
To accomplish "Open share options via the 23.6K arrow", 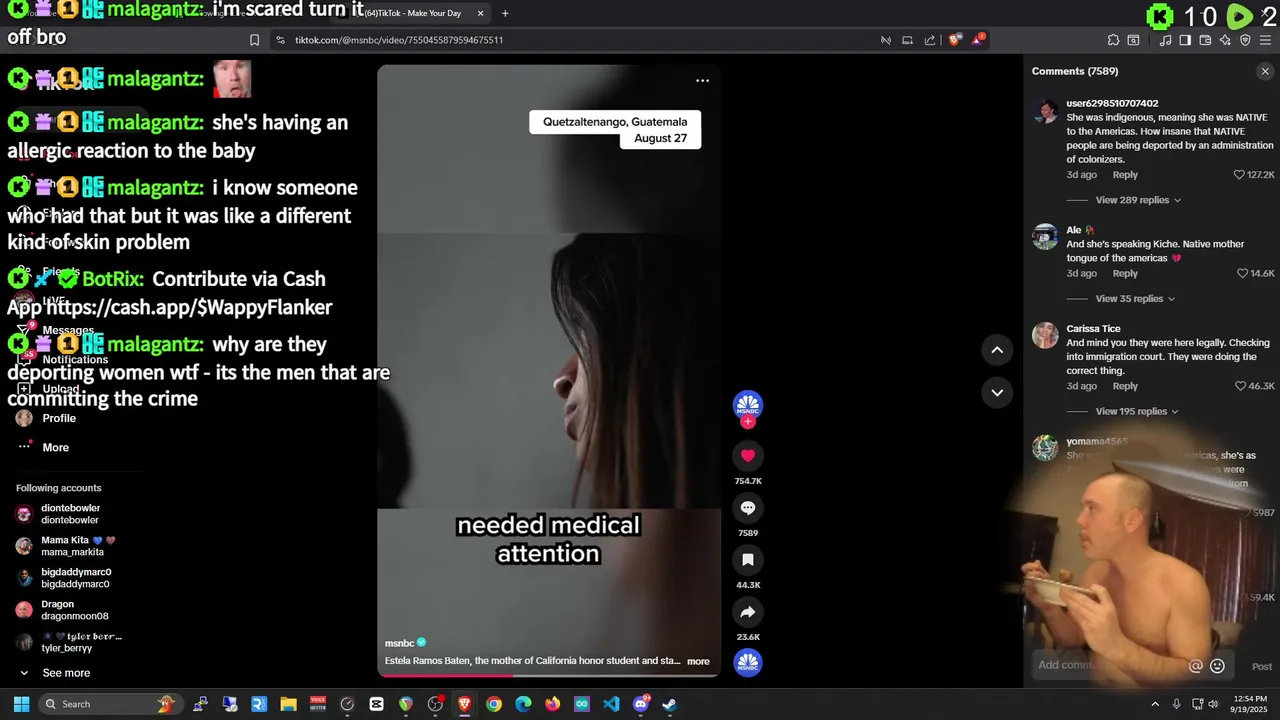I will (747, 612).
